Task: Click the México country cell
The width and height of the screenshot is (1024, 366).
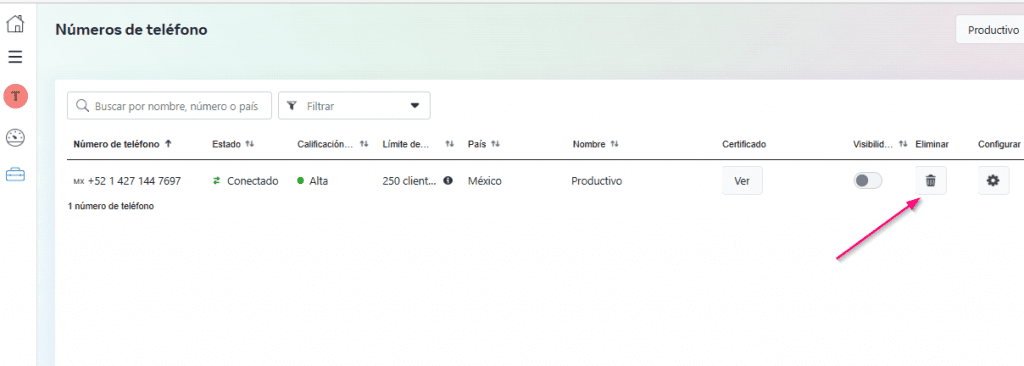Action: [485, 181]
